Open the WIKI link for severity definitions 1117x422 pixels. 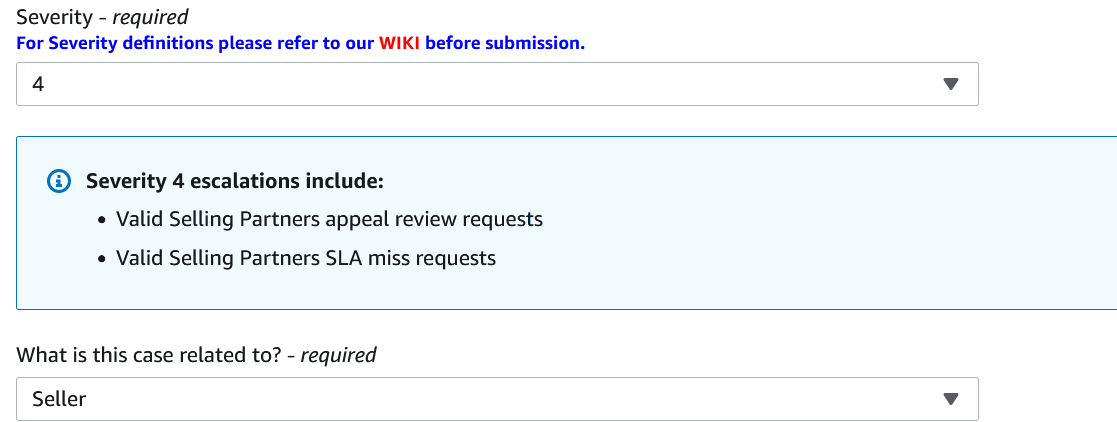(x=400, y=43)
